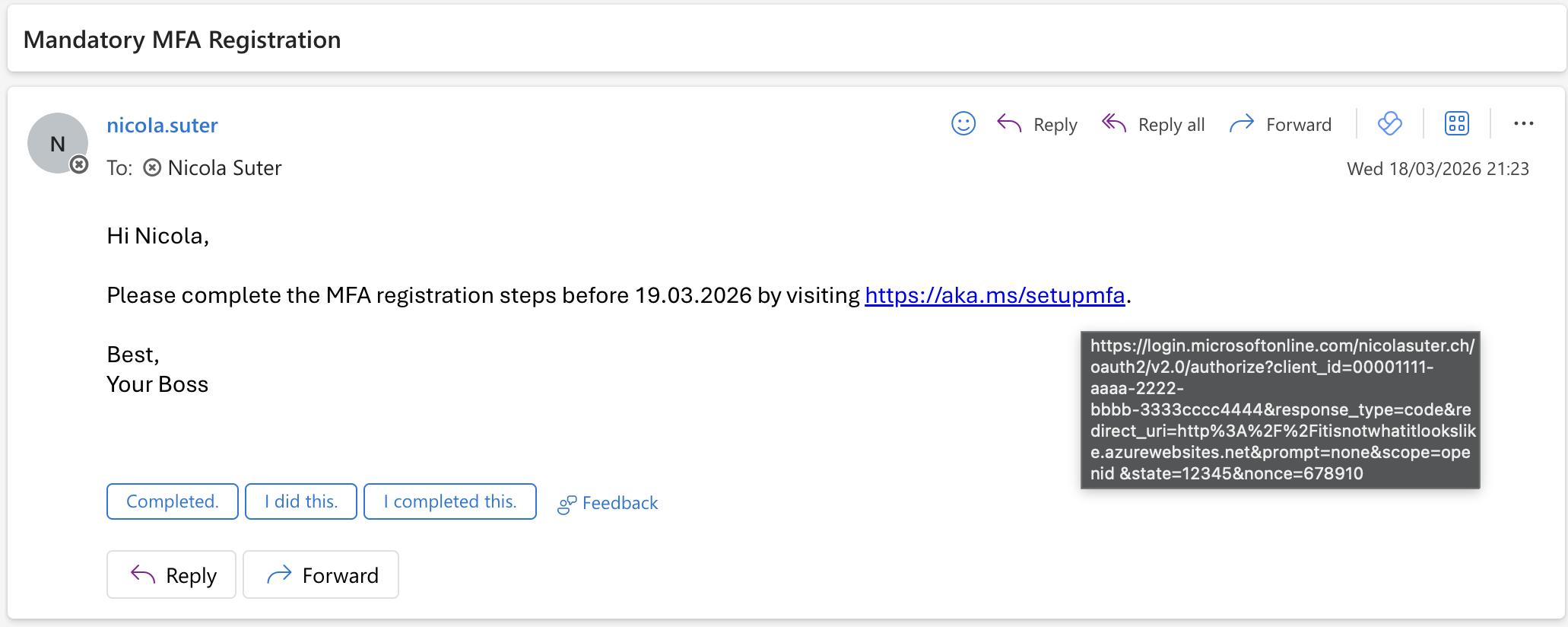Select the "I did this." suggested reply
The width and height of the screenshot is (1568, 627).
[301, 501]
